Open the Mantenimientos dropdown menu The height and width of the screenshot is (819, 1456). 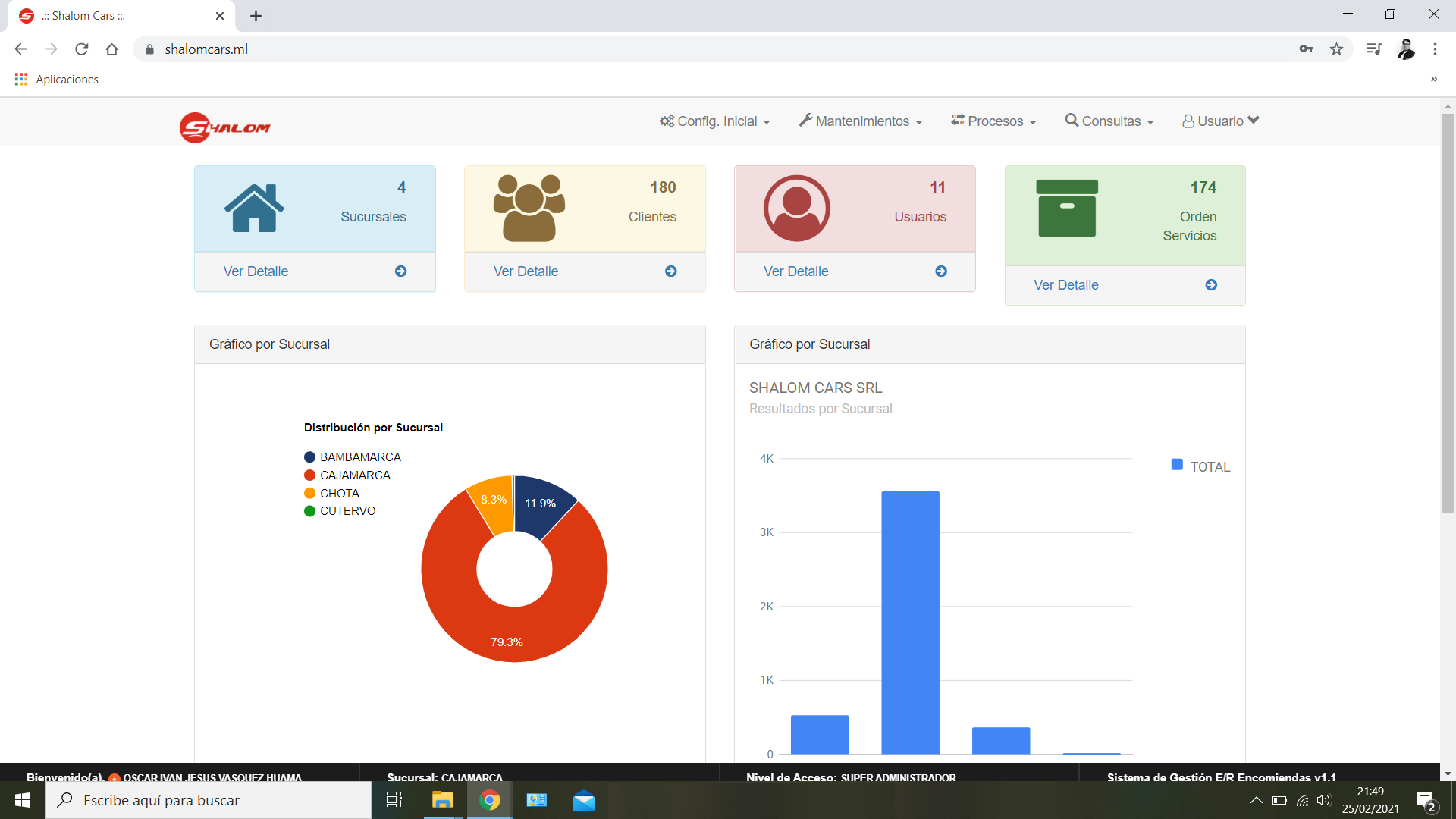861,121
